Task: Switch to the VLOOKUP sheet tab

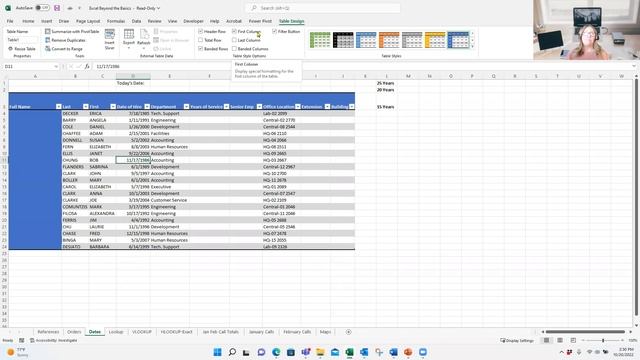Action: click(x=142, y=332)
